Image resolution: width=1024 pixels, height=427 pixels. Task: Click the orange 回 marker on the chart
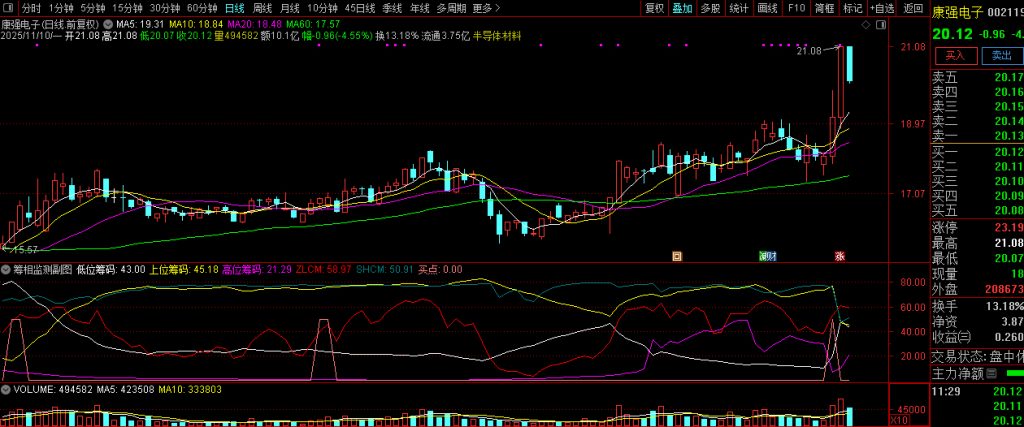[x=677, y=256]
